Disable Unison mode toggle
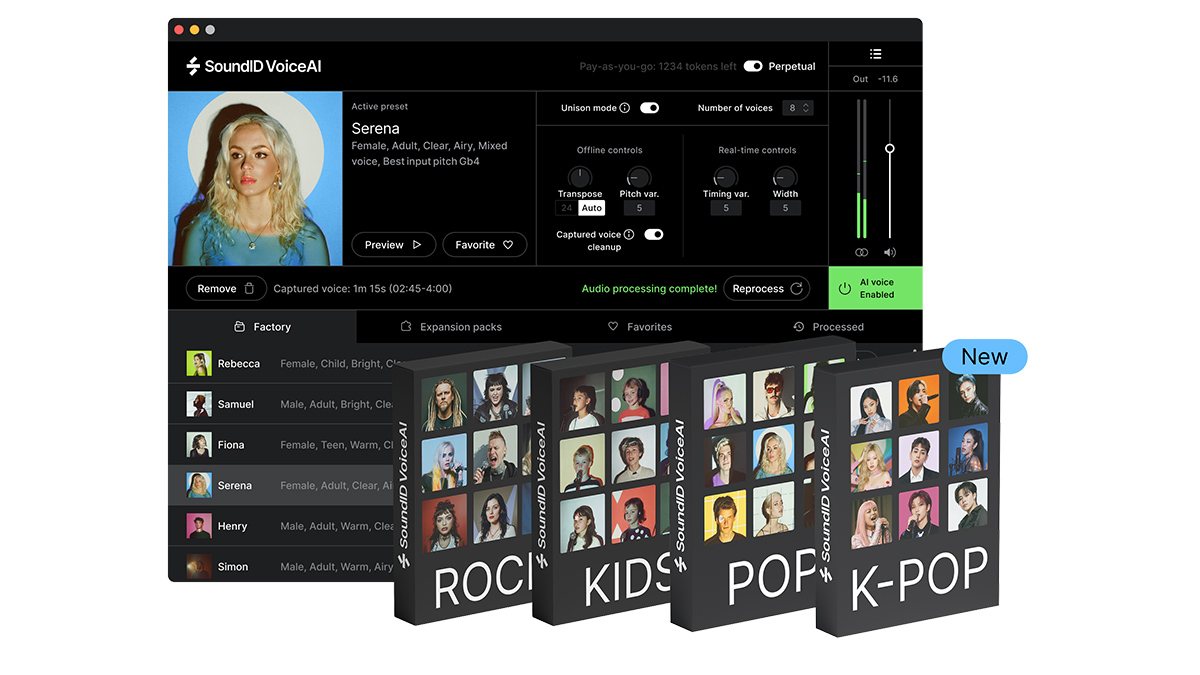 pyautogui.click(x=650, y=108)
